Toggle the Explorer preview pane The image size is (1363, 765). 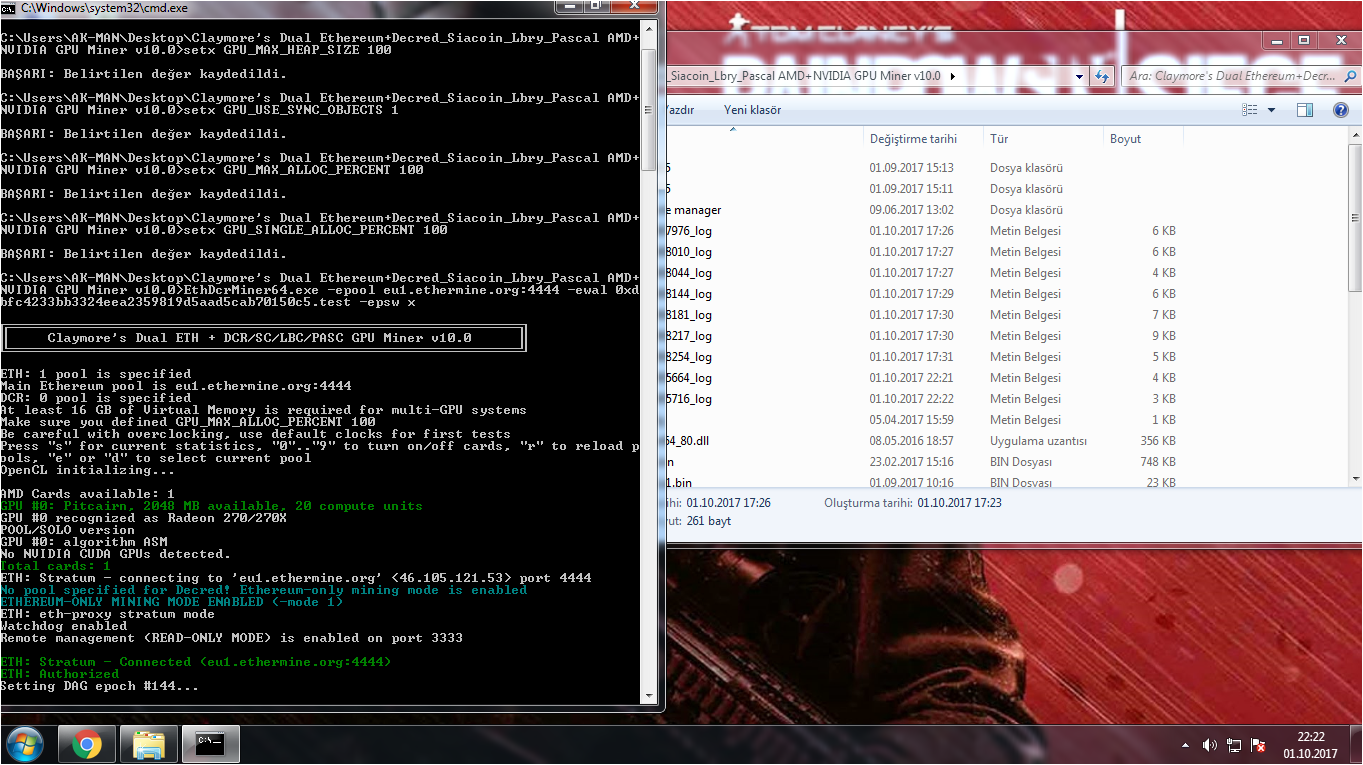(1304, 110)
